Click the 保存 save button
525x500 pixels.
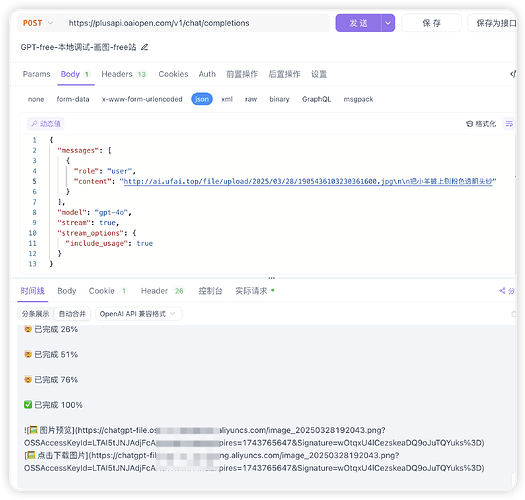(432, 23)
